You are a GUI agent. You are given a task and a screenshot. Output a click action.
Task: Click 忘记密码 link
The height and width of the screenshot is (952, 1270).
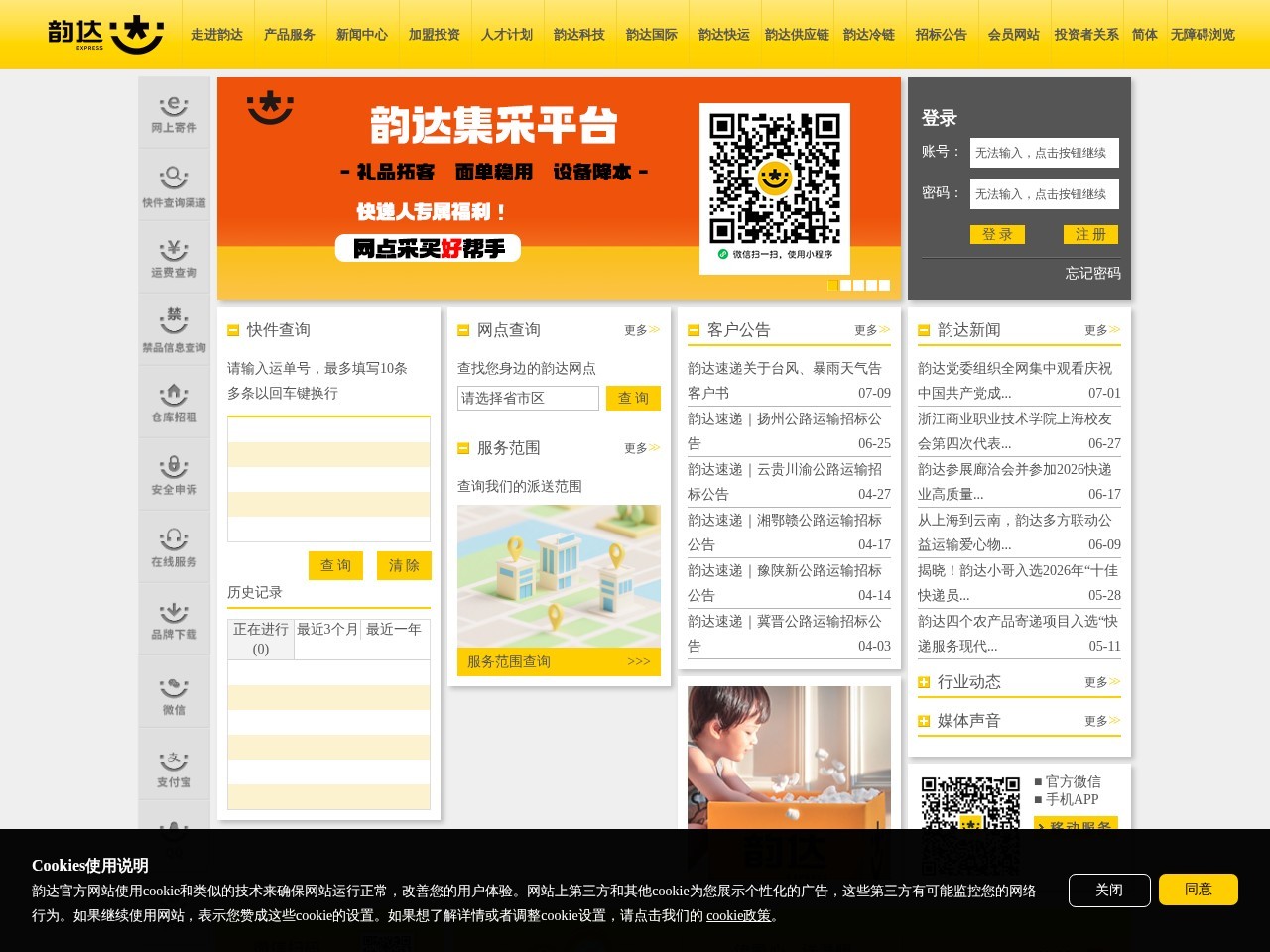(x=1093, y=273)
